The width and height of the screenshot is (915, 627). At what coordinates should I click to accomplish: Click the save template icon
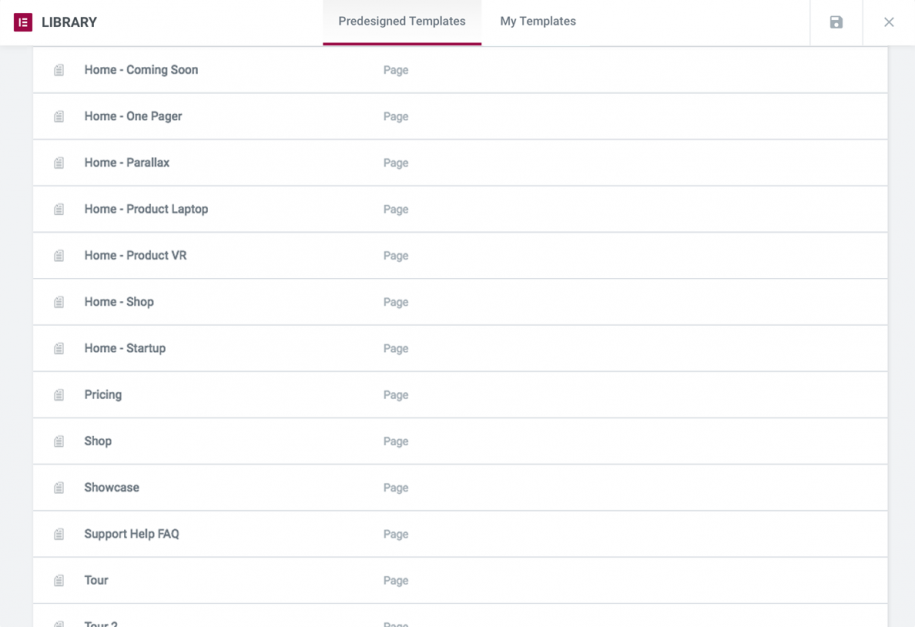coord(836,22)
